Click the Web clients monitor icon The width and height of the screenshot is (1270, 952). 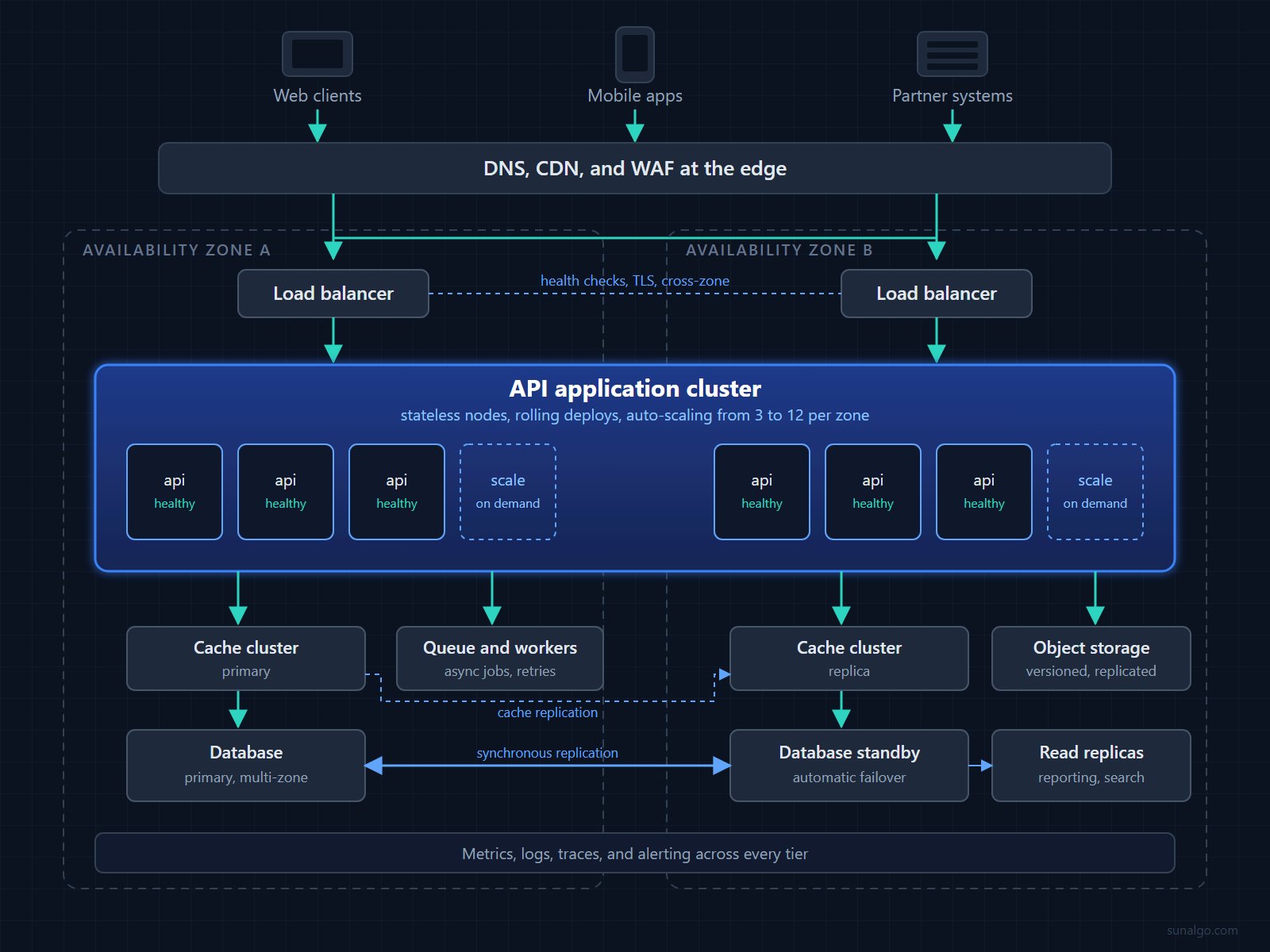[317, 54]
